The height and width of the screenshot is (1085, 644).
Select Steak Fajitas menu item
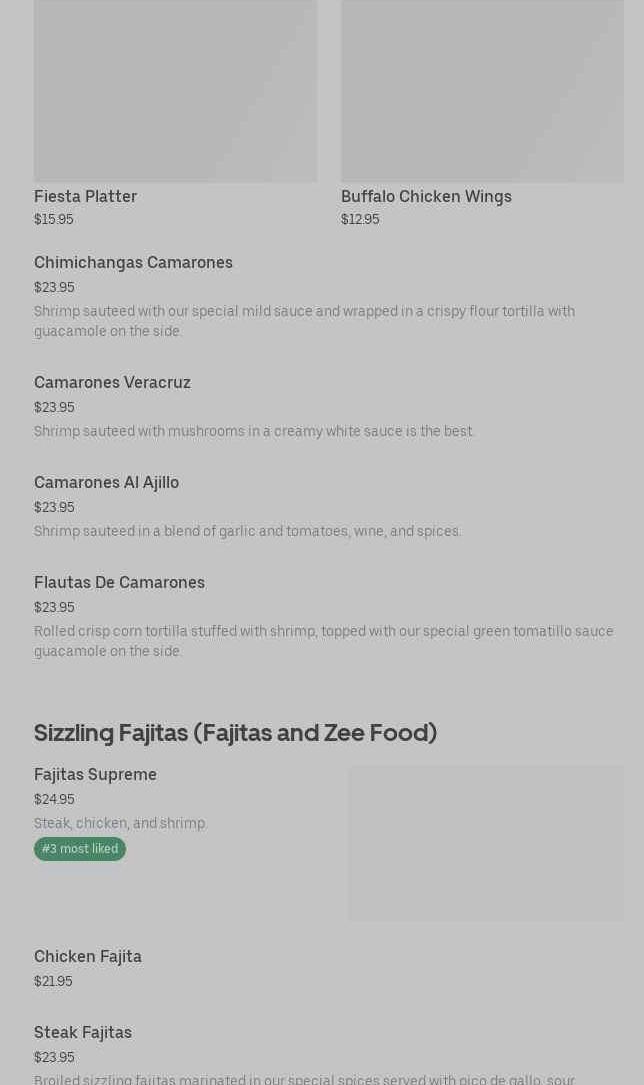pyautogui.click(x=83, y=1032)
